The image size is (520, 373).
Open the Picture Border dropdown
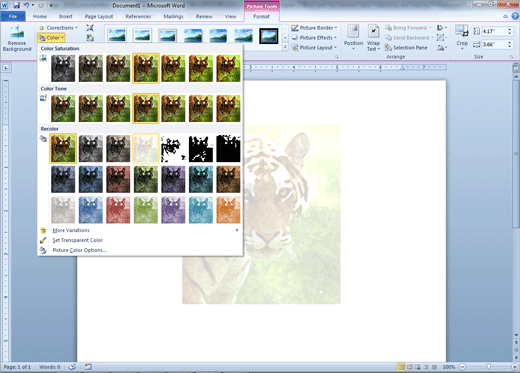tap(314, 28)
